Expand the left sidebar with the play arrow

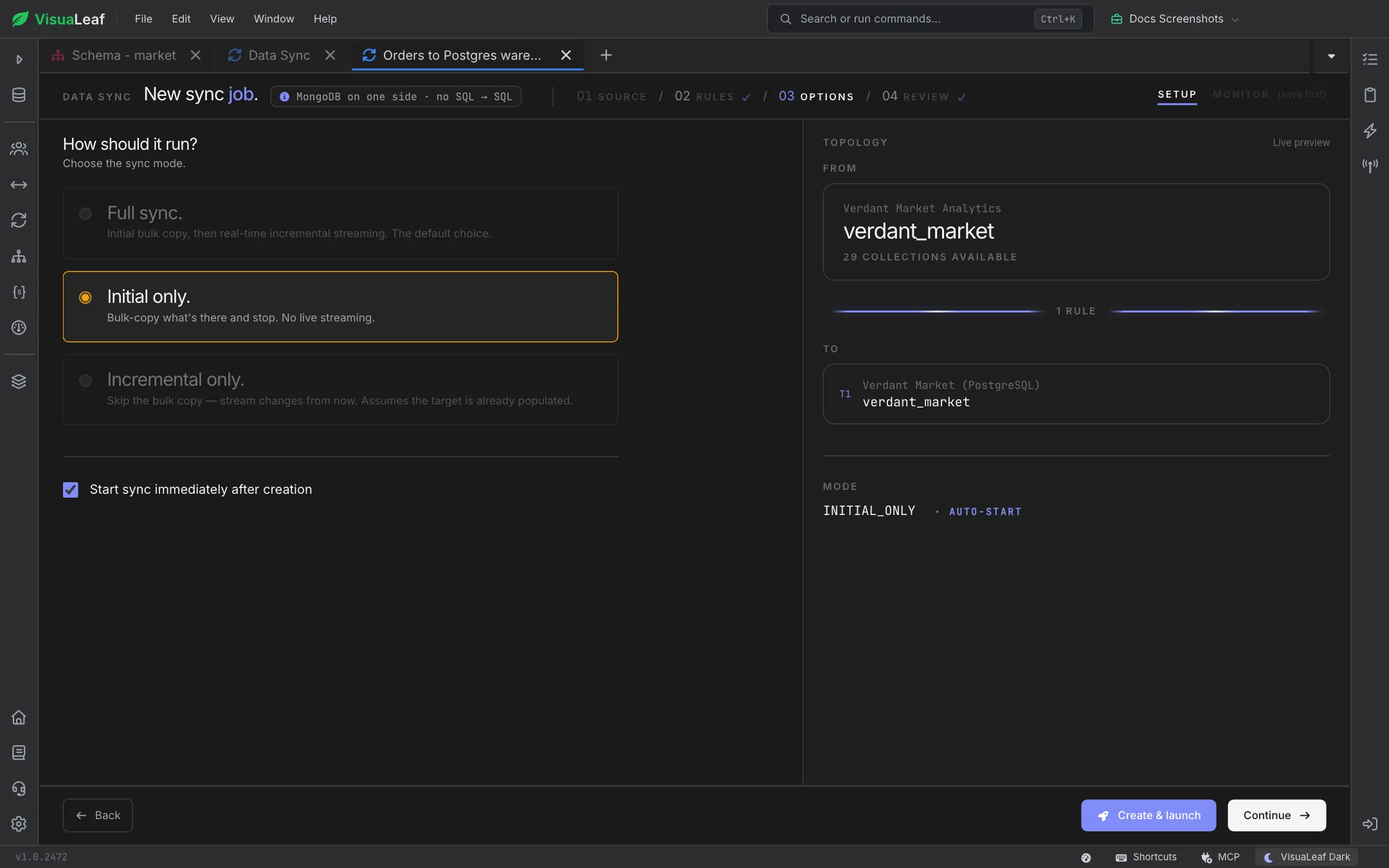tap(19, 59)
